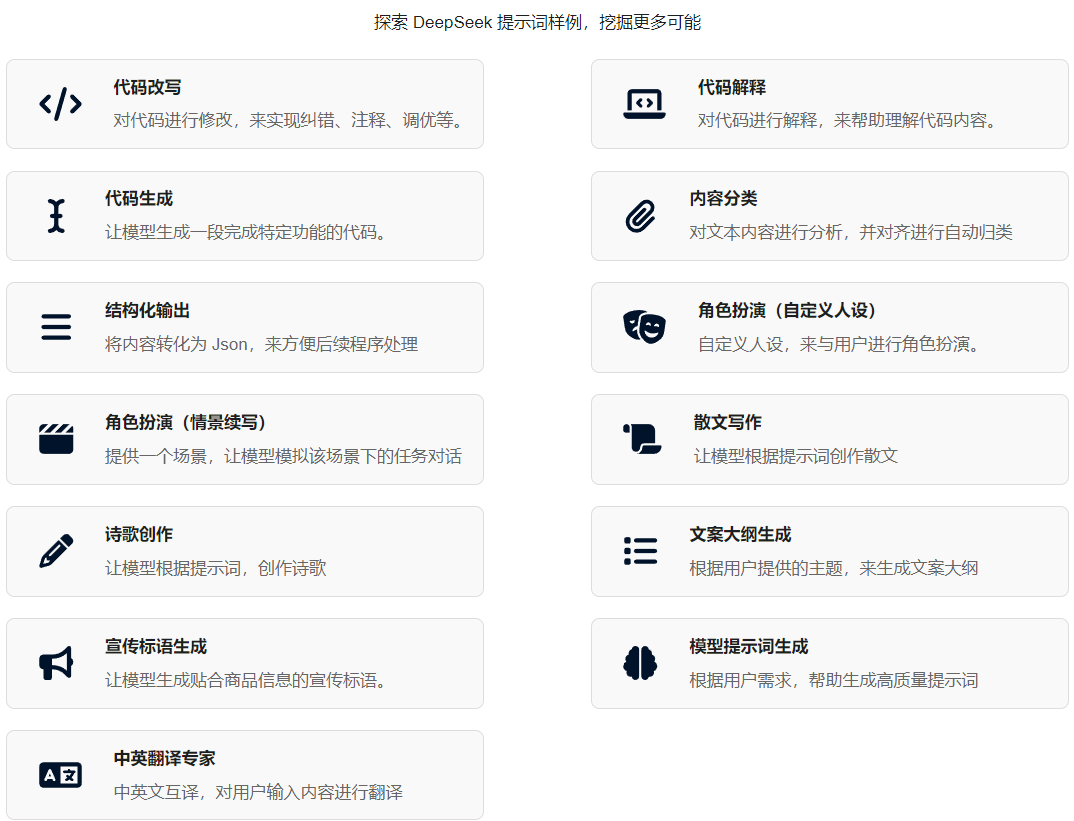1074x821 pixels.
Task: Click the code brackets icon for 代码改写
Action: (x=60, y=104)
